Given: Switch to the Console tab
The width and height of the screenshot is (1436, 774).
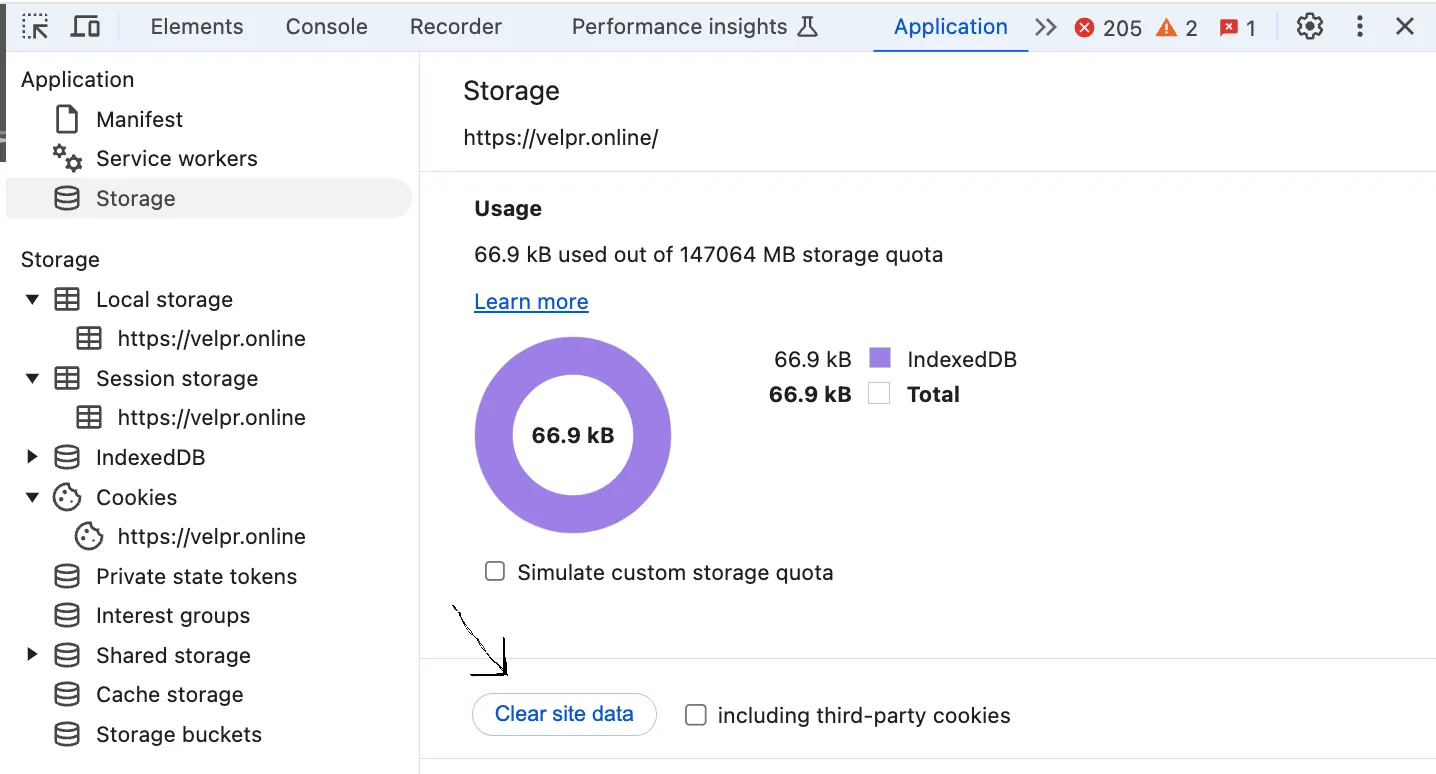Looking at the screenshot, I should [x=326, y=27].
